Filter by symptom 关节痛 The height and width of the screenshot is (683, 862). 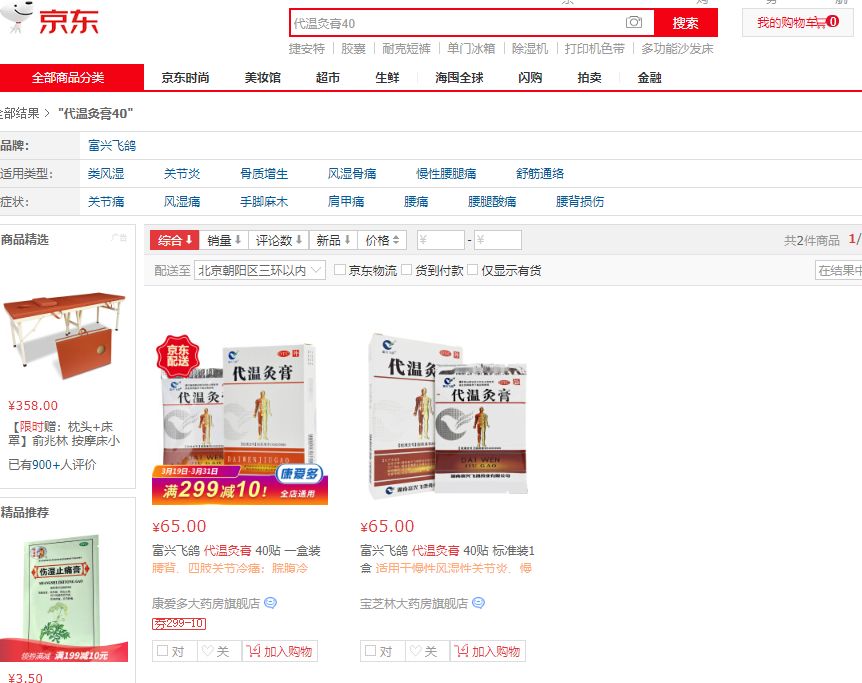(x=106, y=202)
